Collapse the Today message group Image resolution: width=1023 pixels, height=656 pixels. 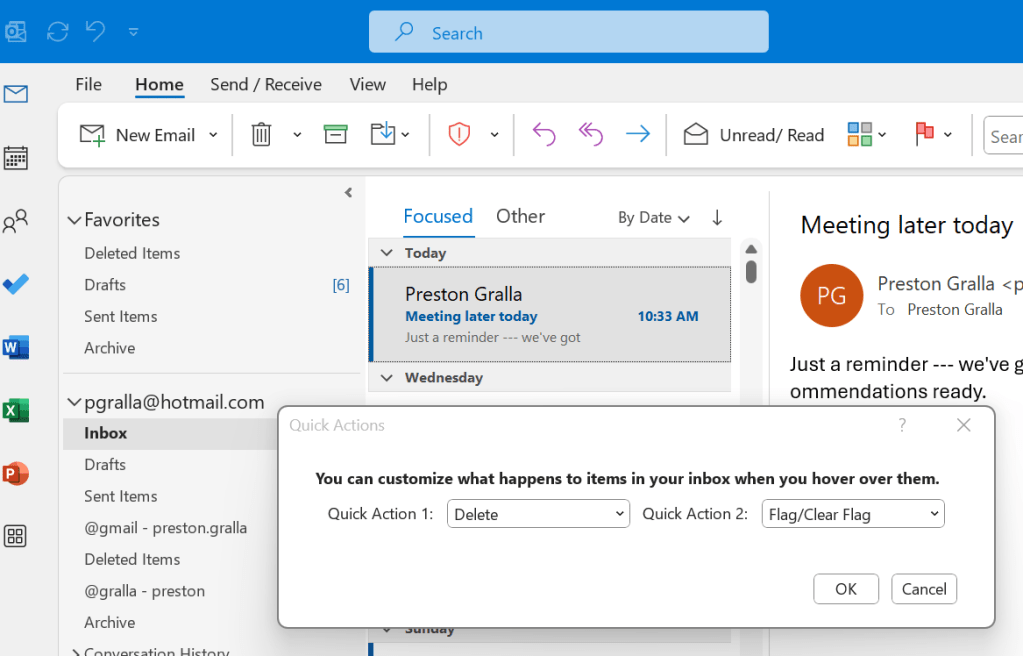click(x=387, y=253)
